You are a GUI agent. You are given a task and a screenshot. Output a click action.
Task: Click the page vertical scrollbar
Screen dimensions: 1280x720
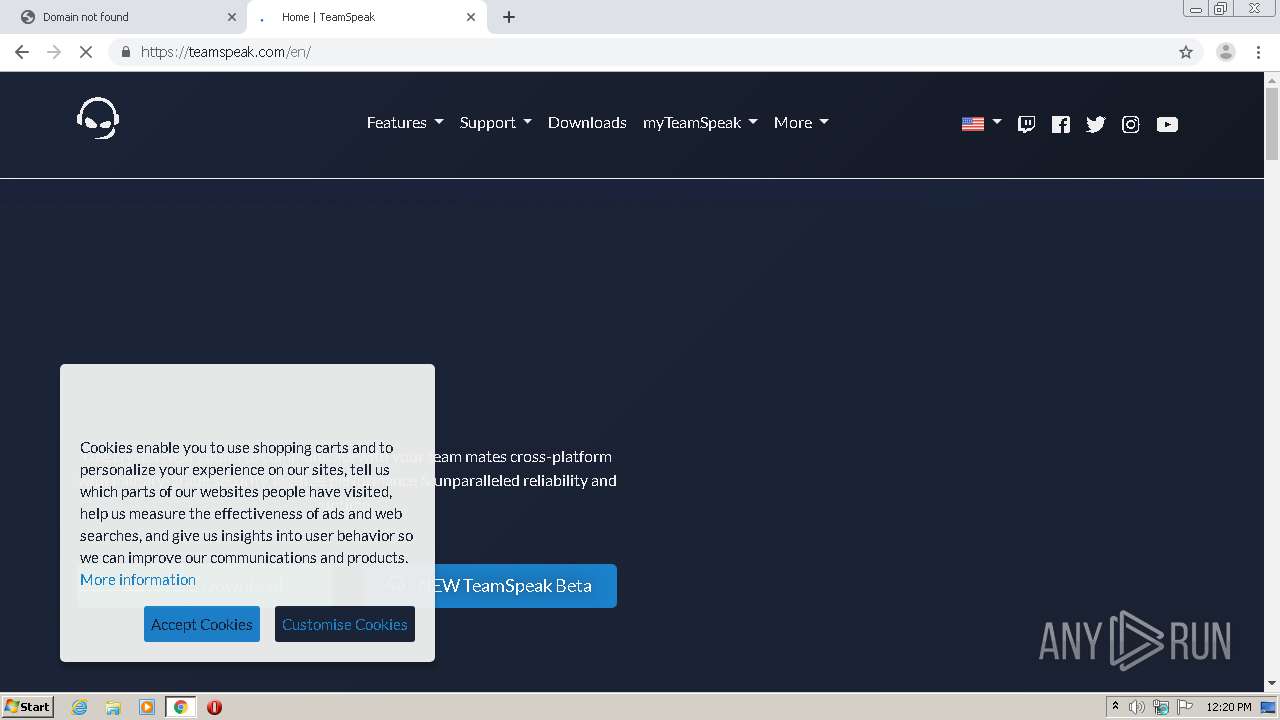click(1272, 123)
